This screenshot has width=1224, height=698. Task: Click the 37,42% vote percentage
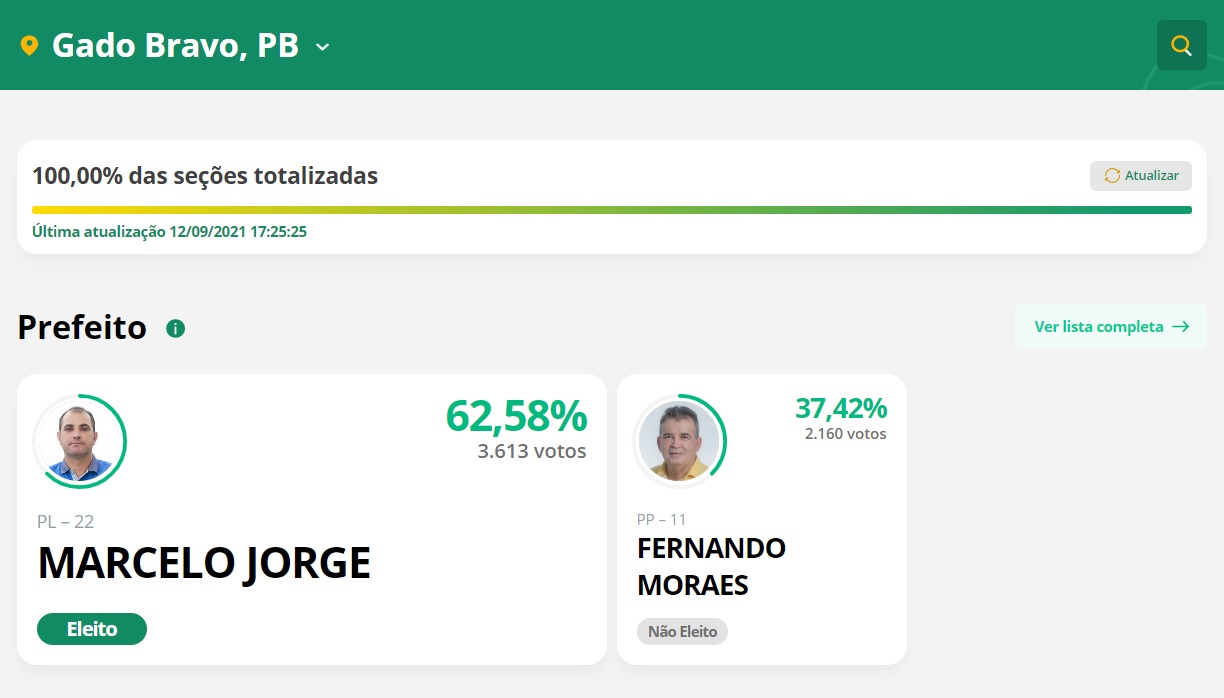coord(840,408)
